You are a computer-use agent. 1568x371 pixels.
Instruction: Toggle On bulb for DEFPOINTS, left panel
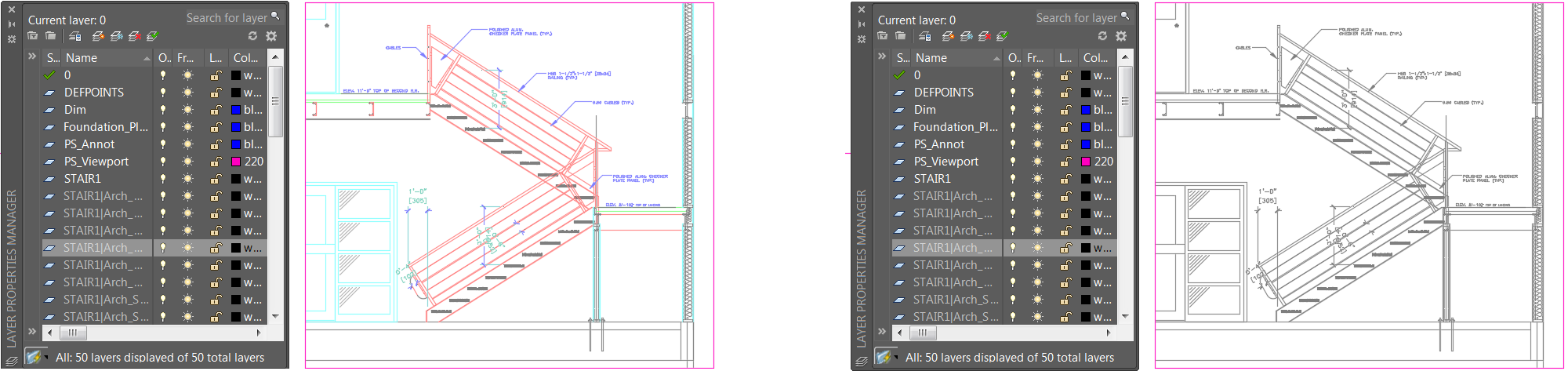pyautogui.click(x=163, y=93)
